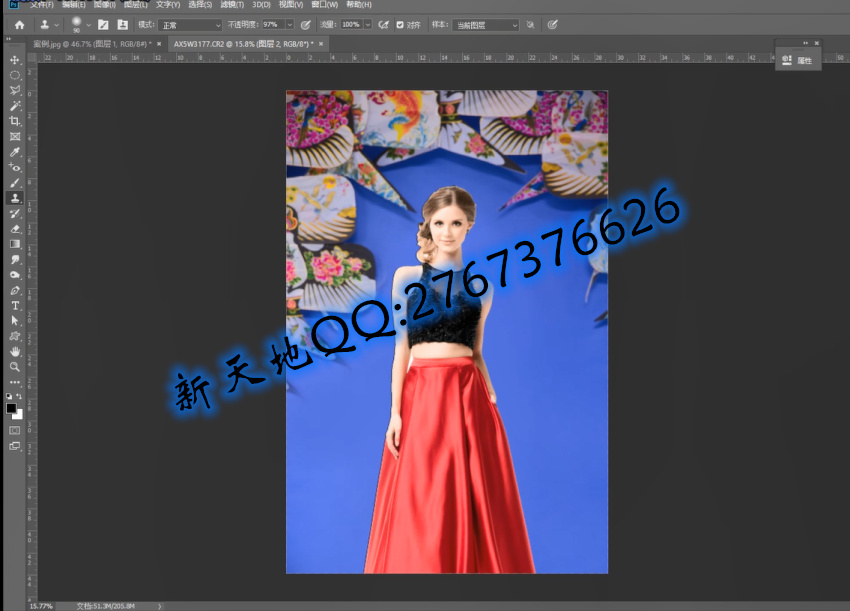Toggle the 对齐 (Aligned) checkbox
This screenshot has width=850, height=611.
coord(401,24)
